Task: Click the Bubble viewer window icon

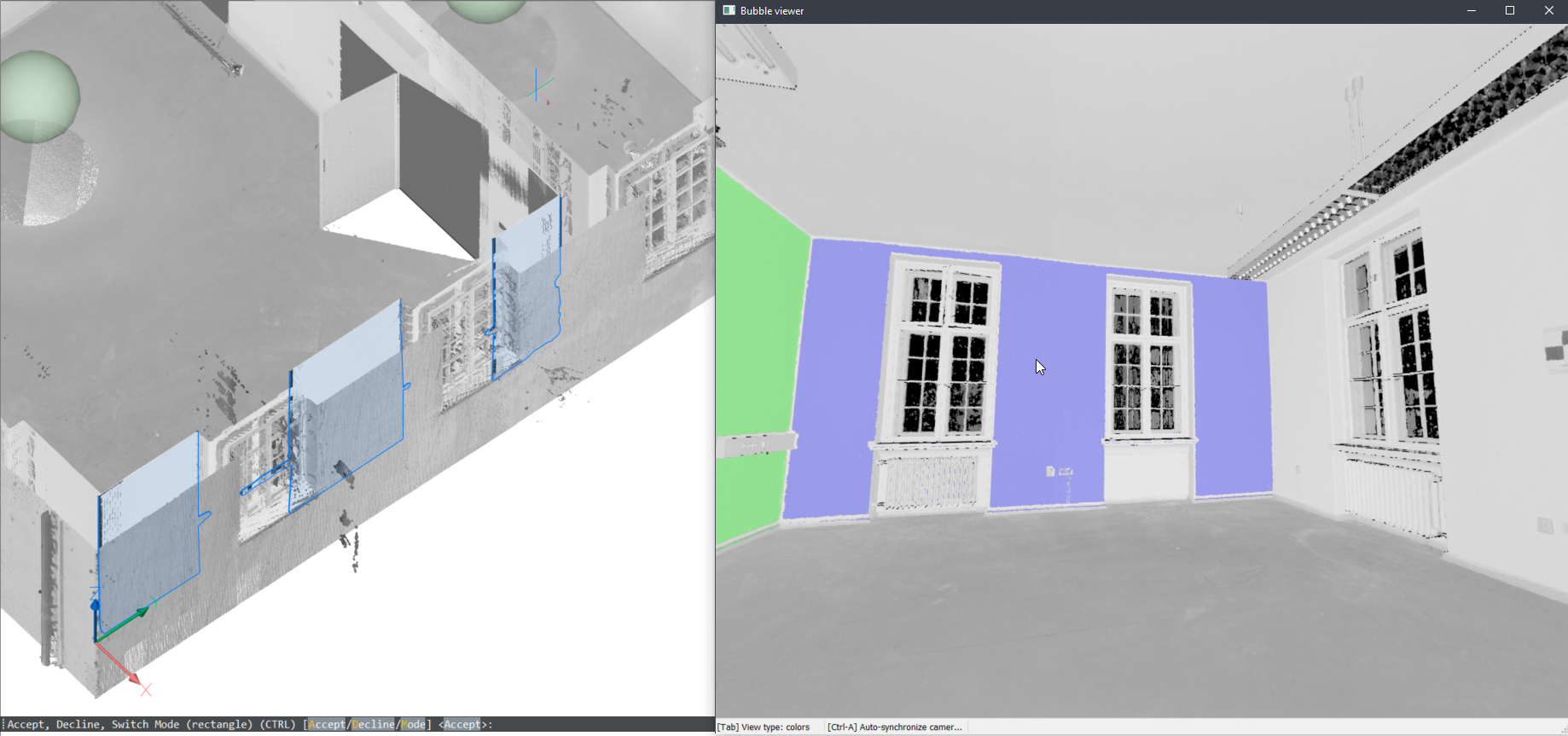Action: pyautogui.click(x=729, y=10)
